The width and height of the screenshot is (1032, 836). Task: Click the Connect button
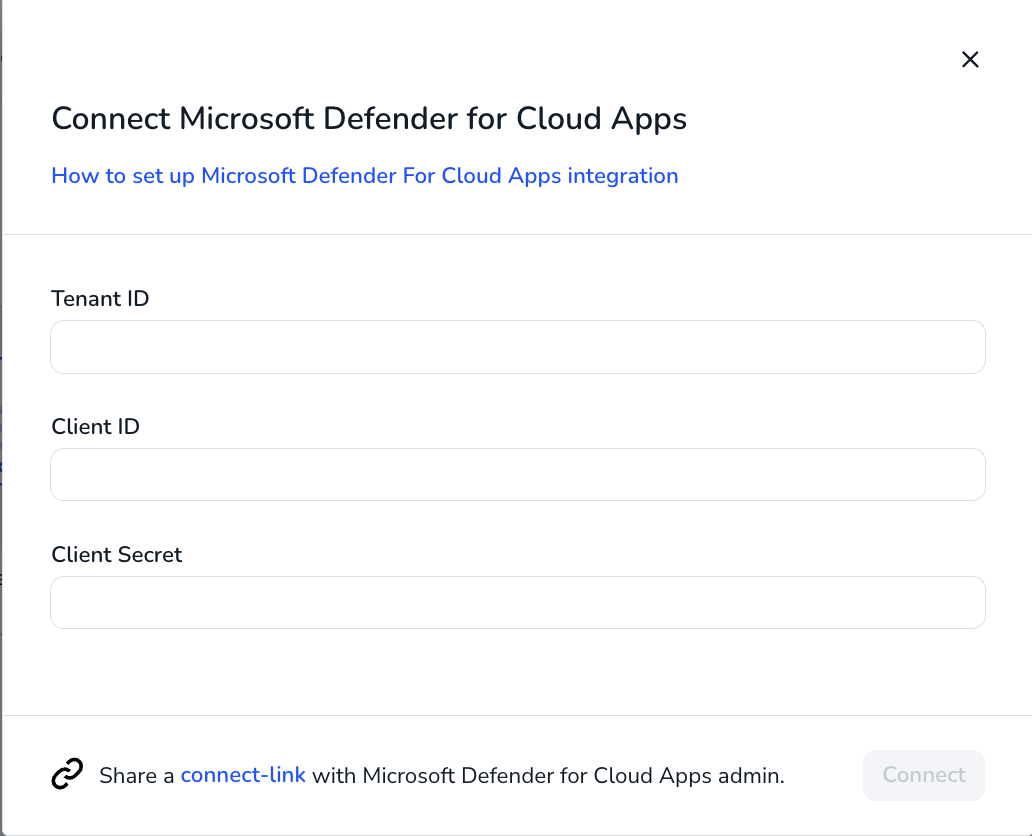[923, 775]
